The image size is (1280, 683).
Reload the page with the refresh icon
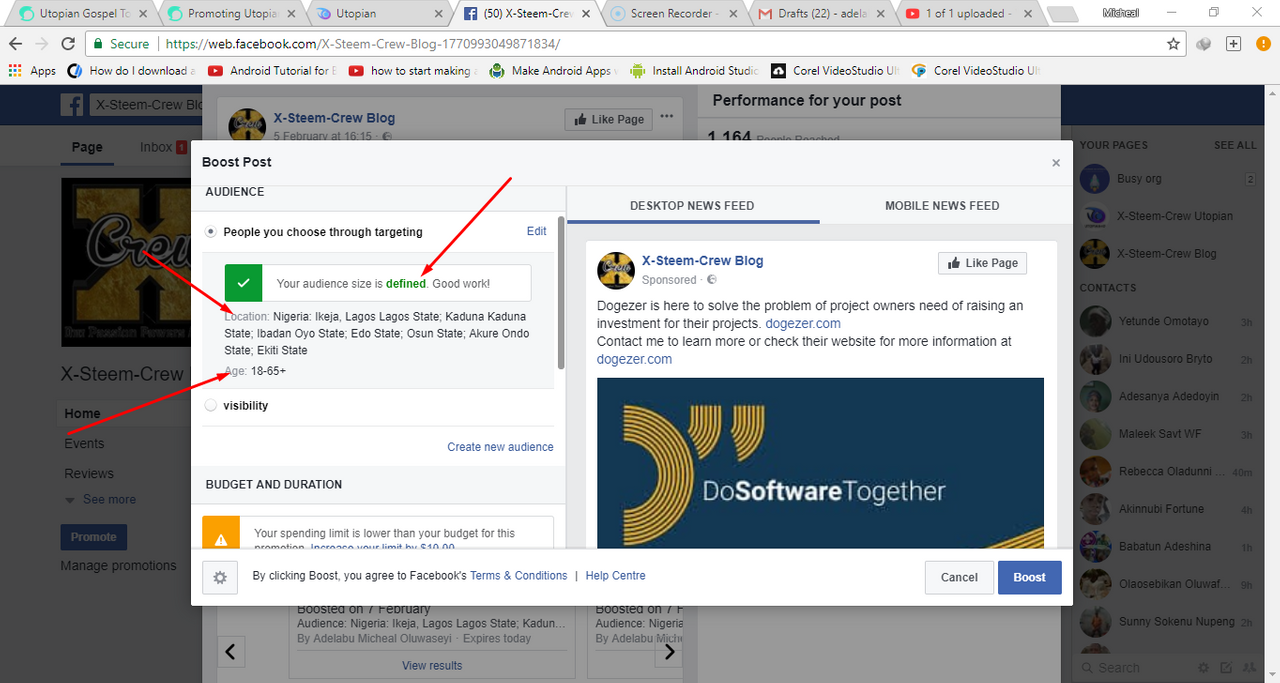pyautogui.click(x=68, y=44)
